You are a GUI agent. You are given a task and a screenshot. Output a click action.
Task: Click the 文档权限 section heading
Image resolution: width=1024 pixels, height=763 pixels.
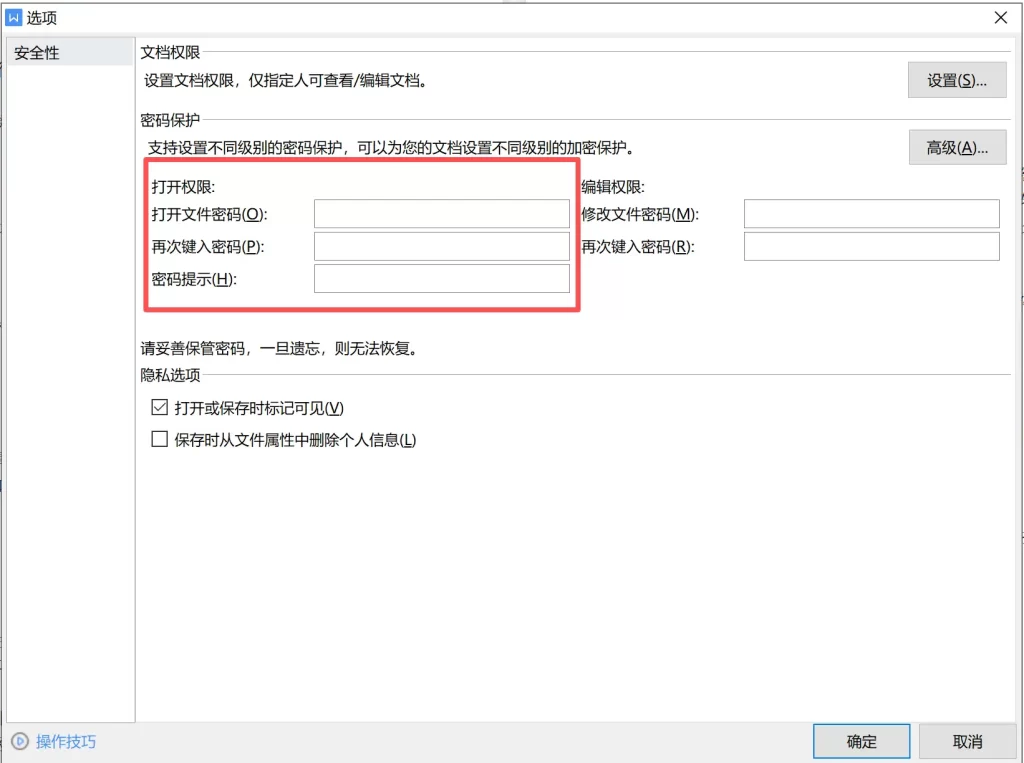(x=169, y=51)
